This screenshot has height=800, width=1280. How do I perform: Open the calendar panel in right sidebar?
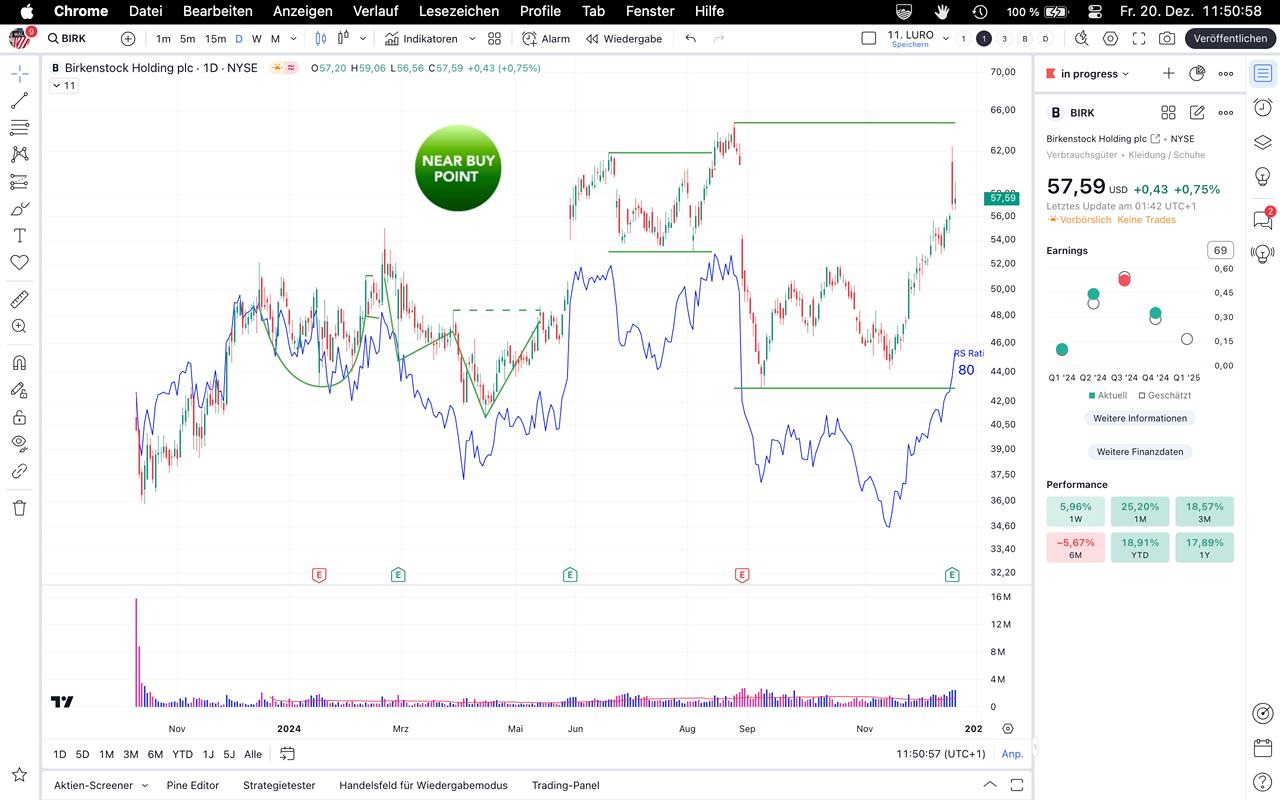tap(1263, 747)
